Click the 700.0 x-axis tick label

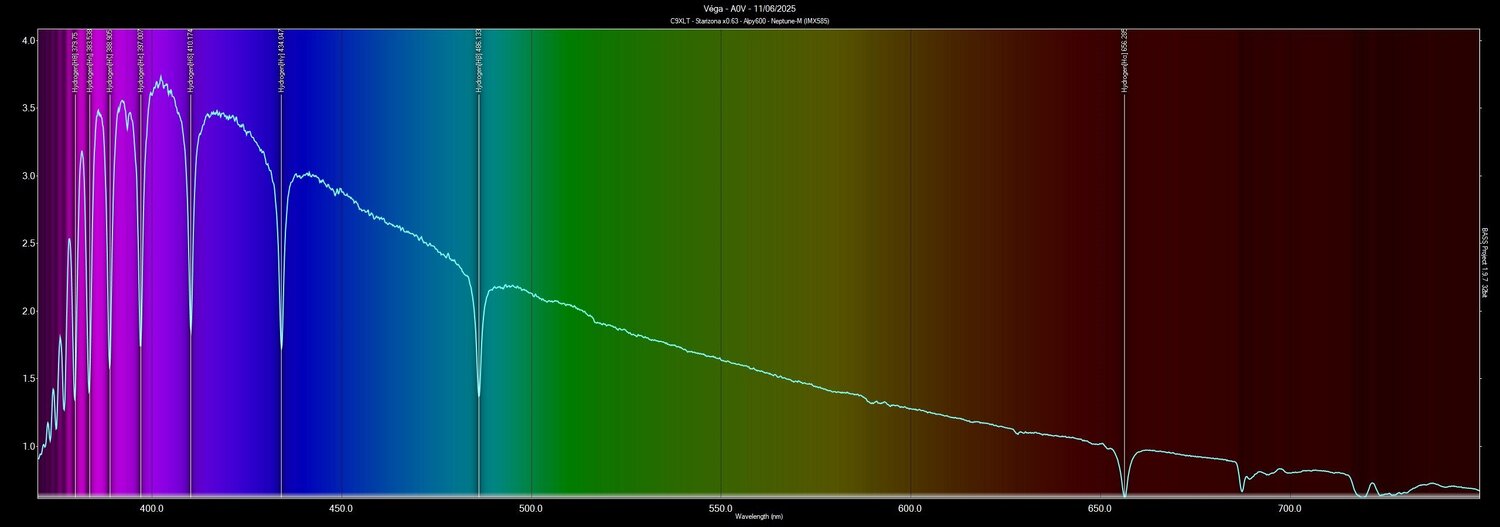coord(1290,508)
